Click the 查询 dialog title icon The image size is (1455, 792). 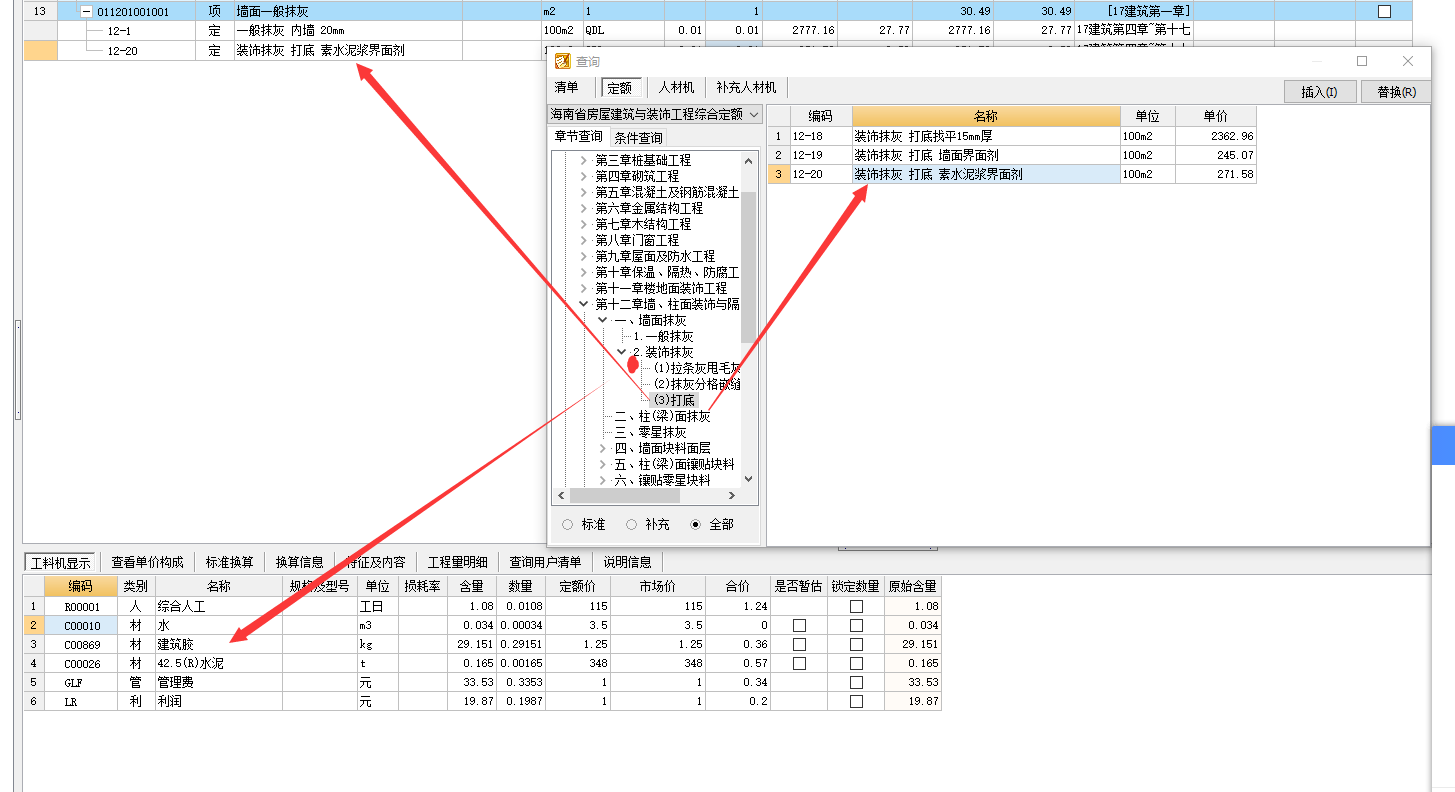tap(562, 61)
